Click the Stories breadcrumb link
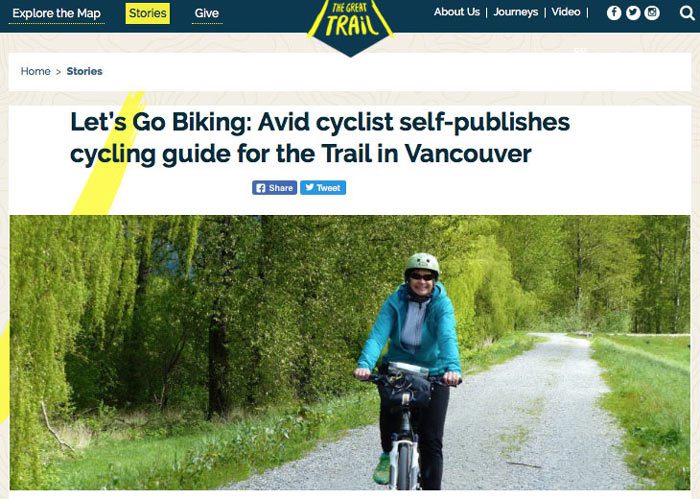The width and height of the screenshot is (700, 499). point(84,71)
